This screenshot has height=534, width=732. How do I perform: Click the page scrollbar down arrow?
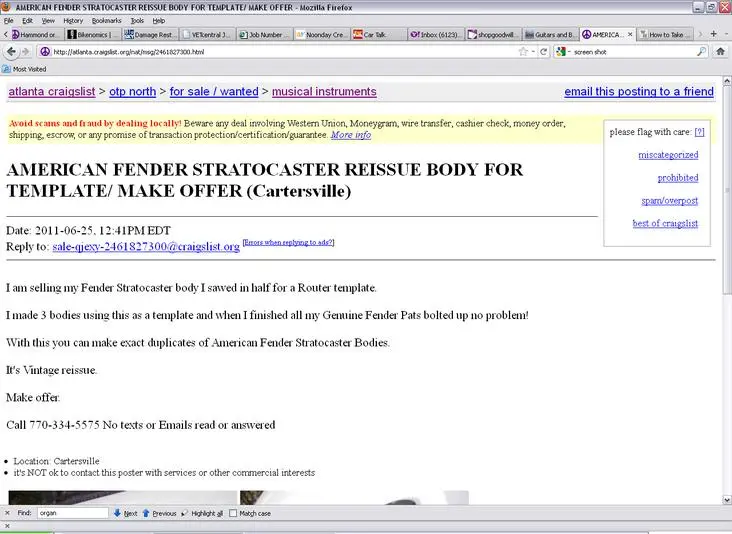point(727,499)
